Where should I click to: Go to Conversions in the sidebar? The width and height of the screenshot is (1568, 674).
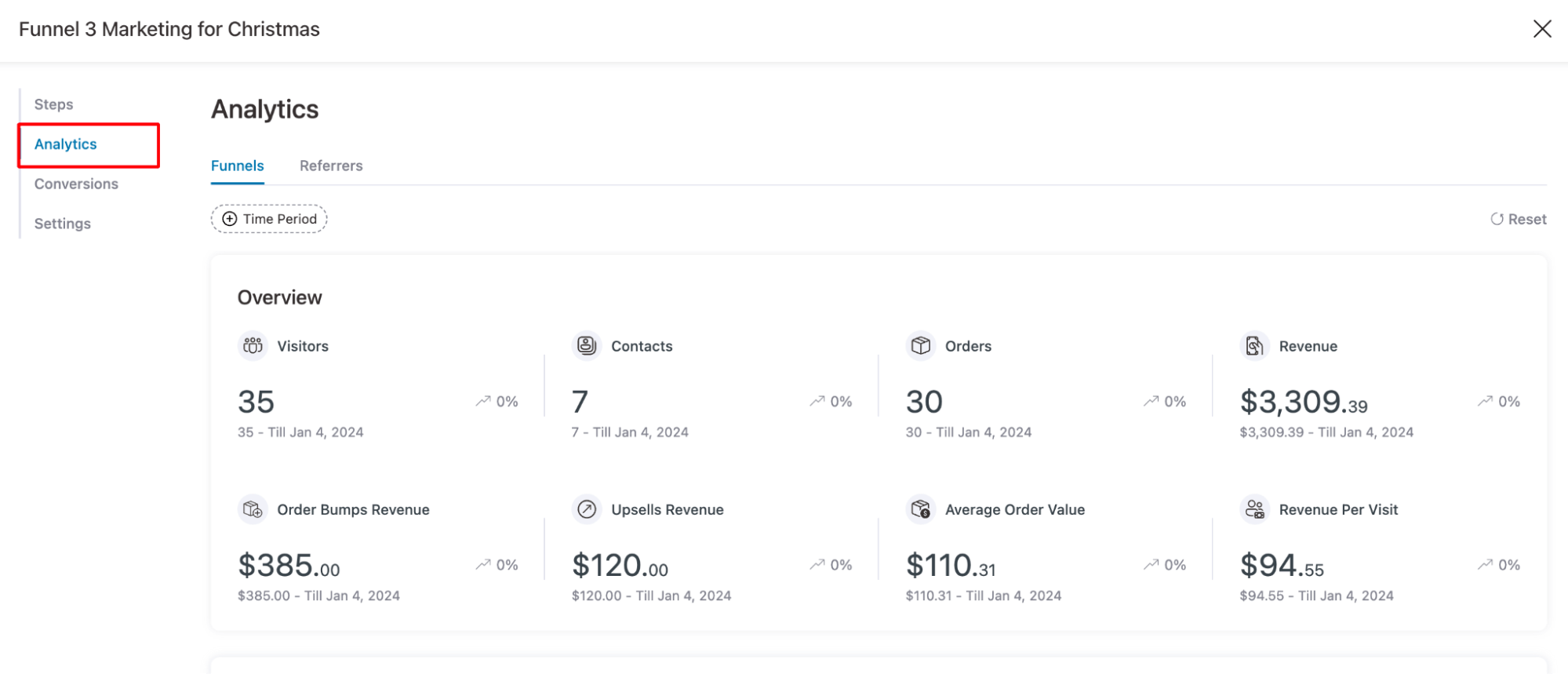pos(76,184)
